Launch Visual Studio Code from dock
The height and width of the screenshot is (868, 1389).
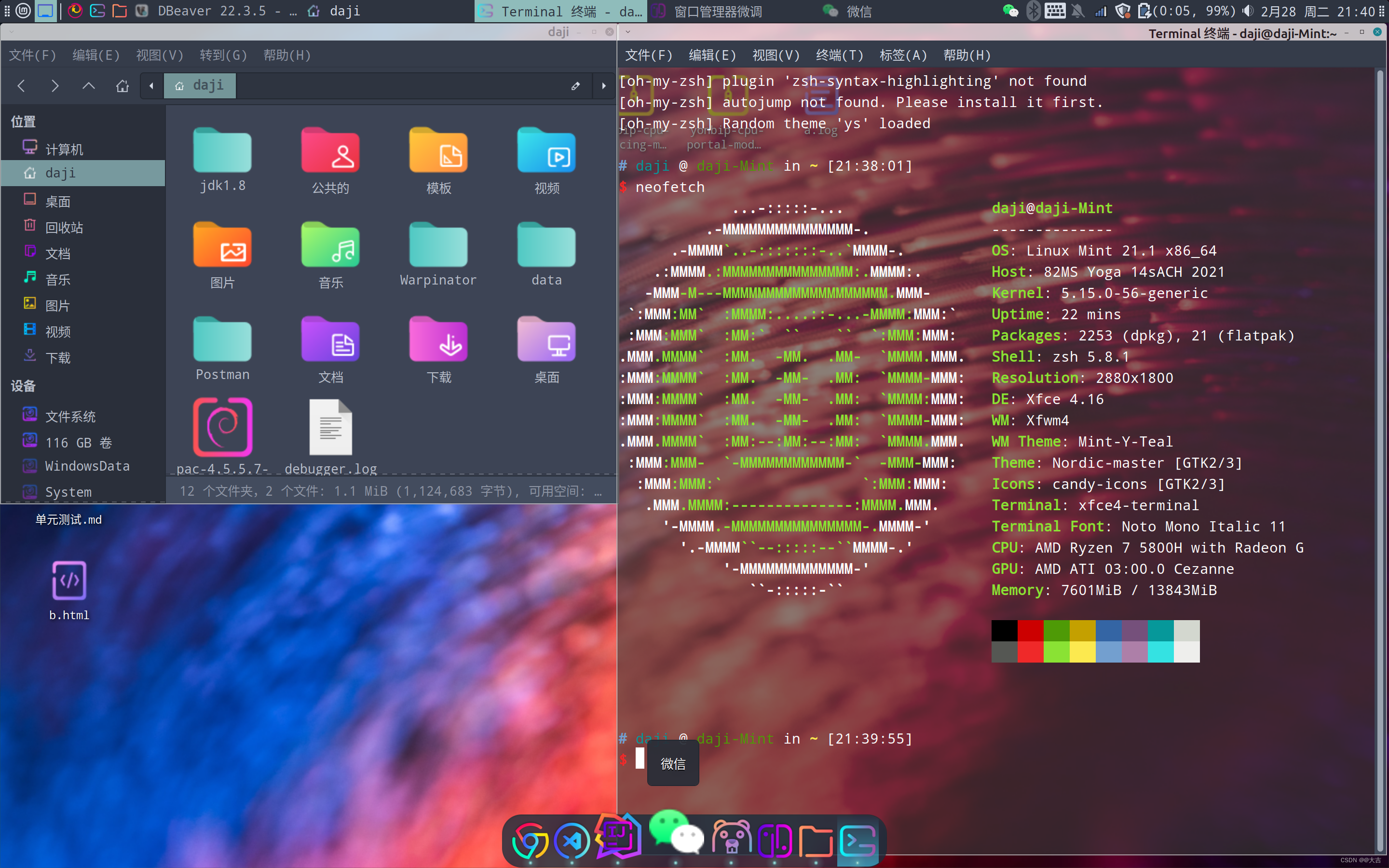click(x=572, y=841)
